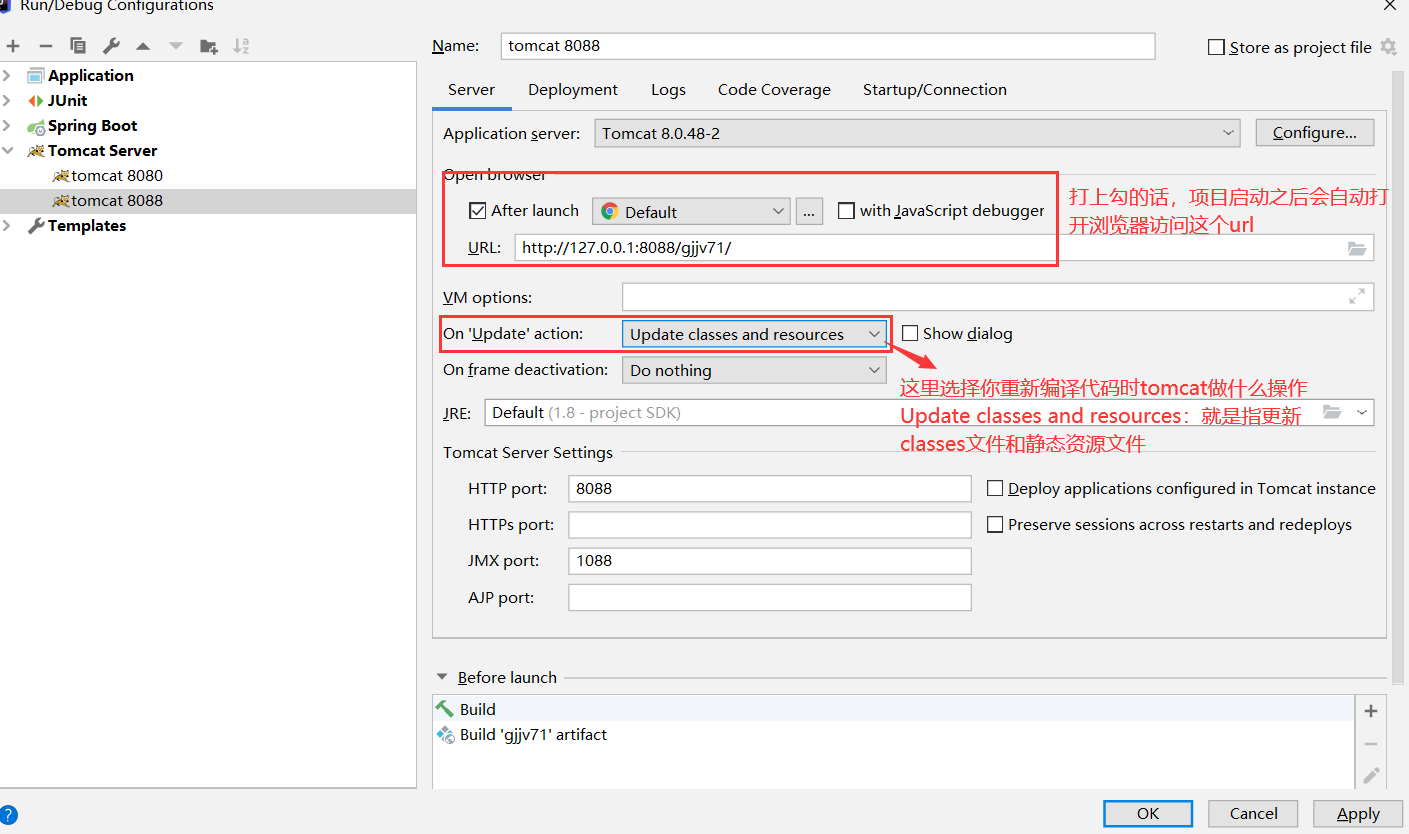Click the URL input field
Viewport: 1409px width, 834px height.
(x=944, y=247)
